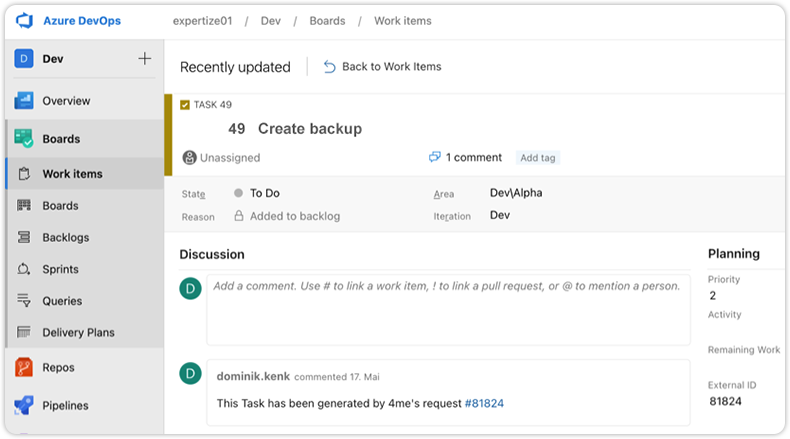This screenshot has width=790, height=439.
Task: Click the plus icon beside Dev
Action: [x=145, y=58]
